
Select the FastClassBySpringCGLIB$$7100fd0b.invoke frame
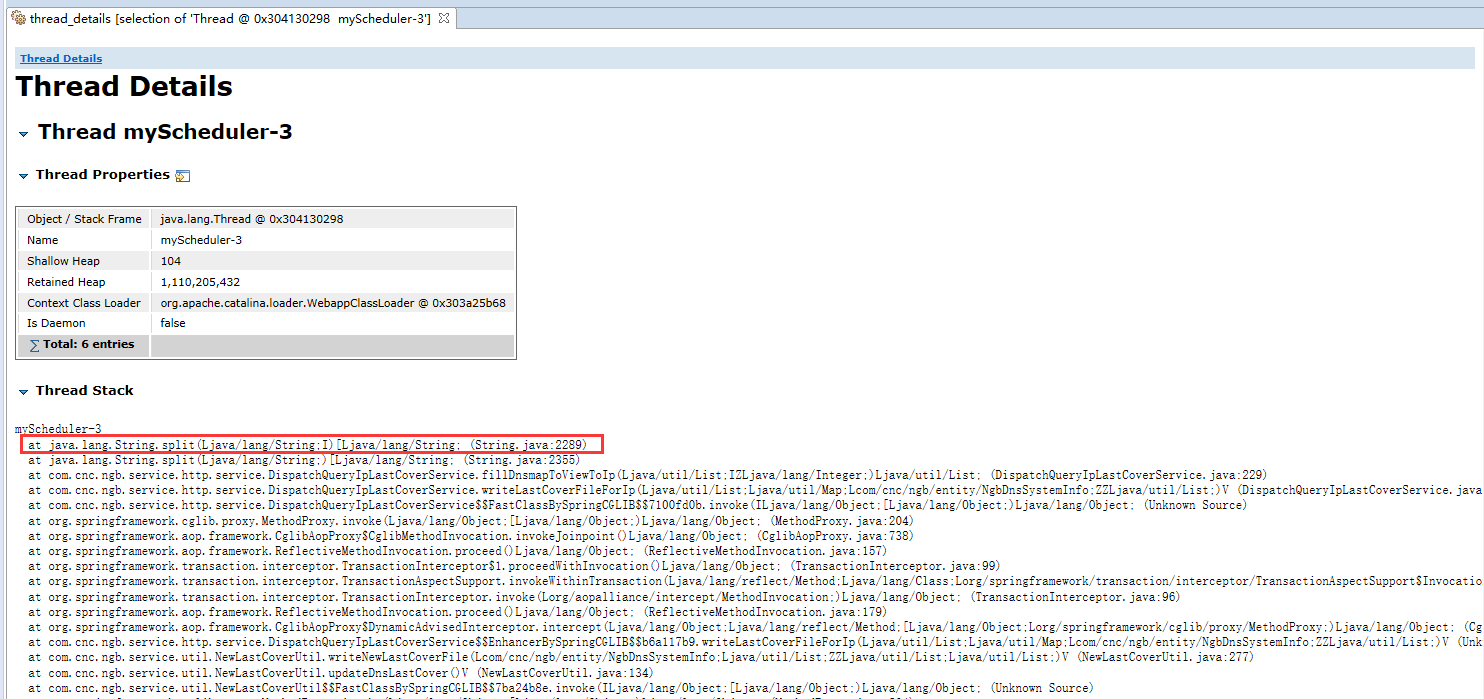coord(638,505)
